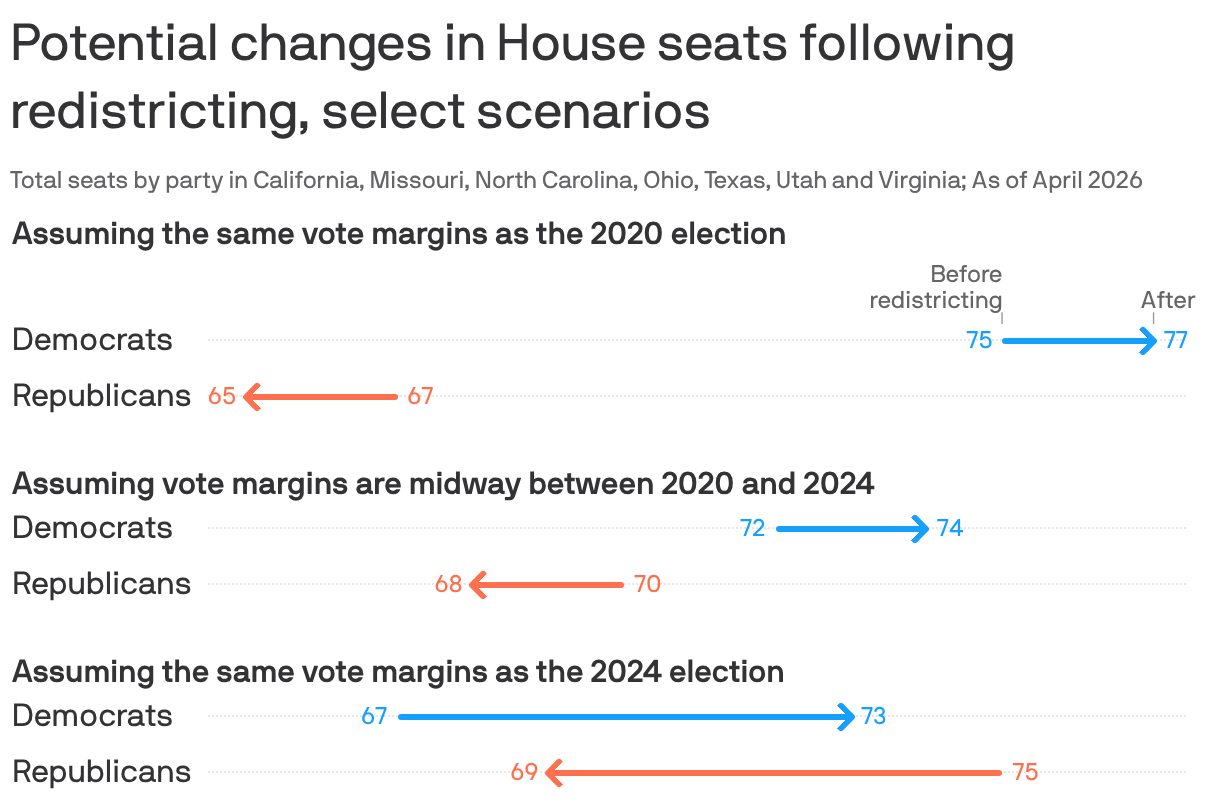The width and height of the screenshot is (1220, 804).
Task: Click the blue arrowhead pointing at 77
Action: tap(1150, 341)
